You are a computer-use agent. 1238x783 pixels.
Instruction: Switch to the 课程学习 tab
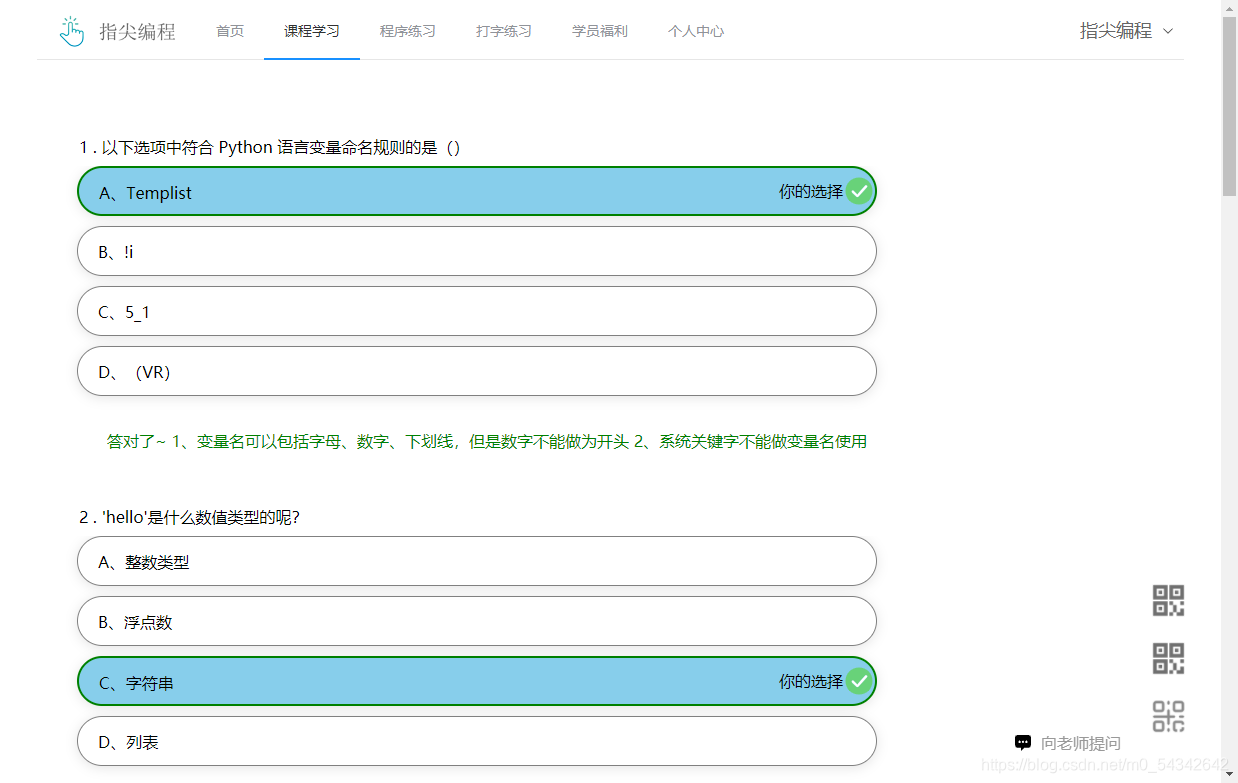(312, 31)
